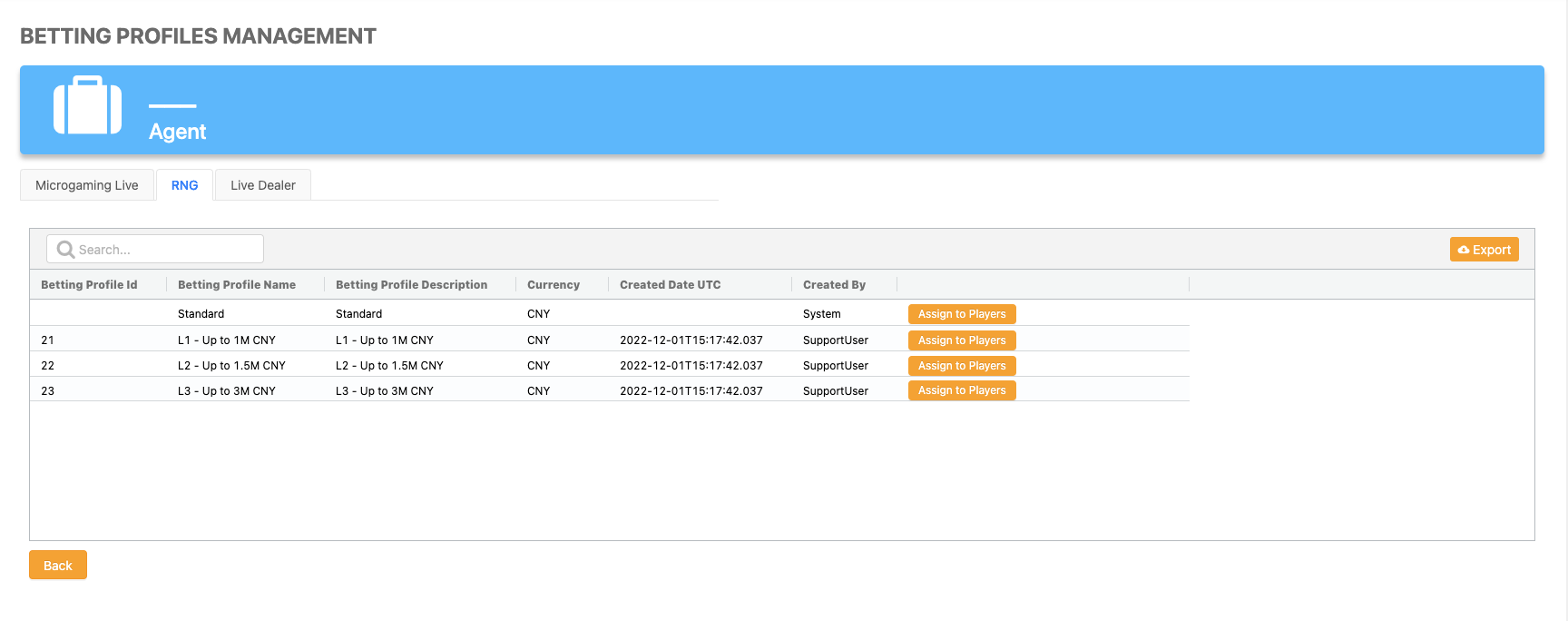The image size is (1568, 621).
Task: Click the Currency column header
Action: tap(553, 285)
